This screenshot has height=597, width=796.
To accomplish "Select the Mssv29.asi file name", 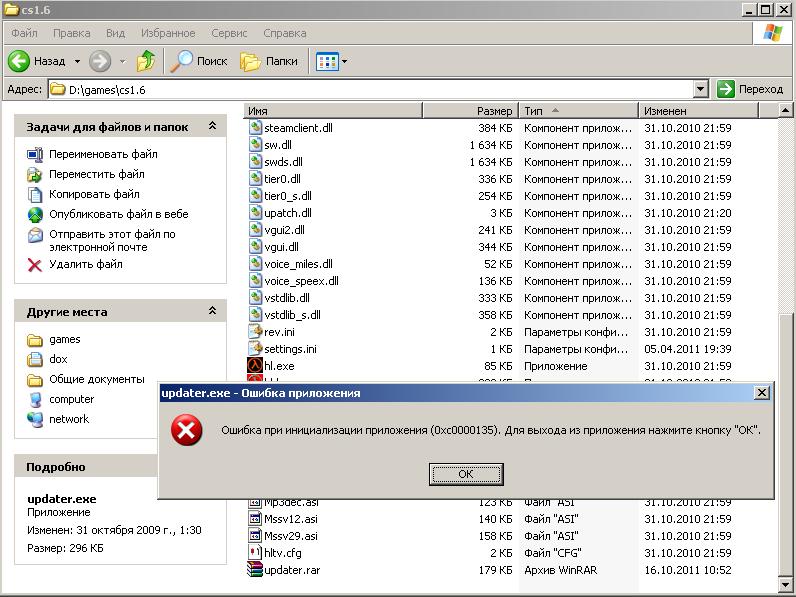I will [x=291, y=536].
